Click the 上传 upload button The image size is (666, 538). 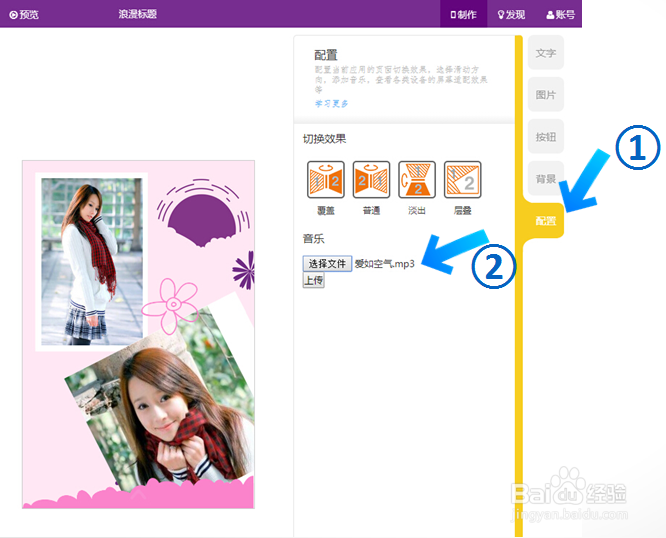coord(313,280)
